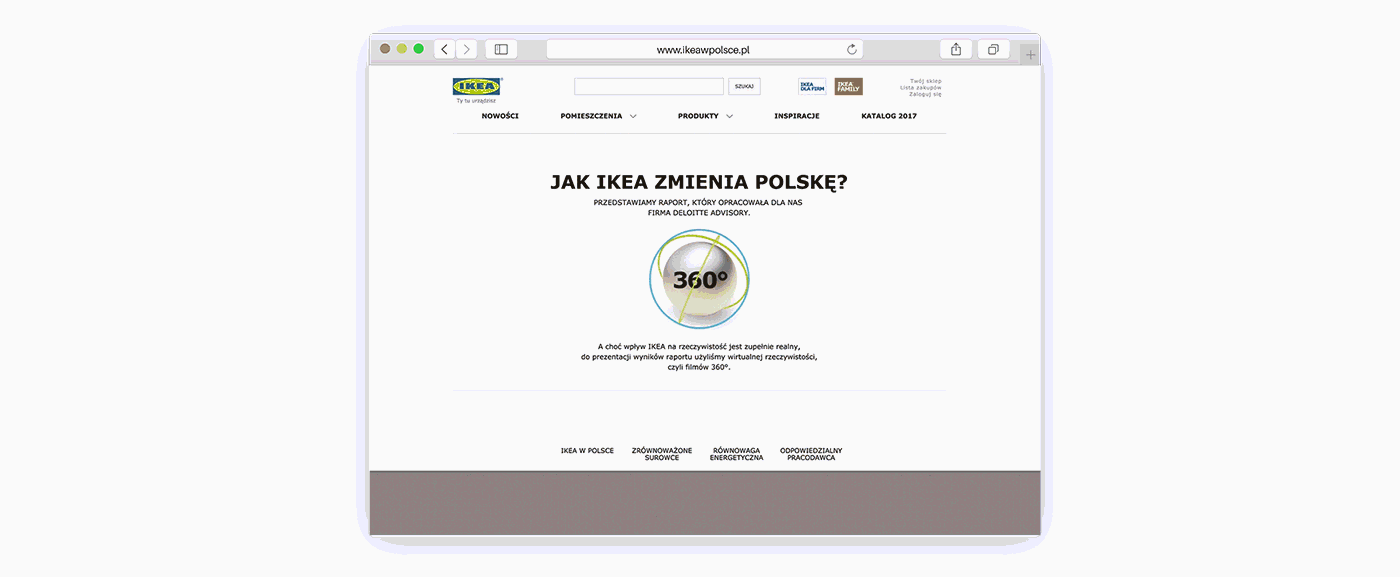Screen dimensions: 1400x577
Task: Open IKEA dla Firm logo link
Action: coord(812,87)
